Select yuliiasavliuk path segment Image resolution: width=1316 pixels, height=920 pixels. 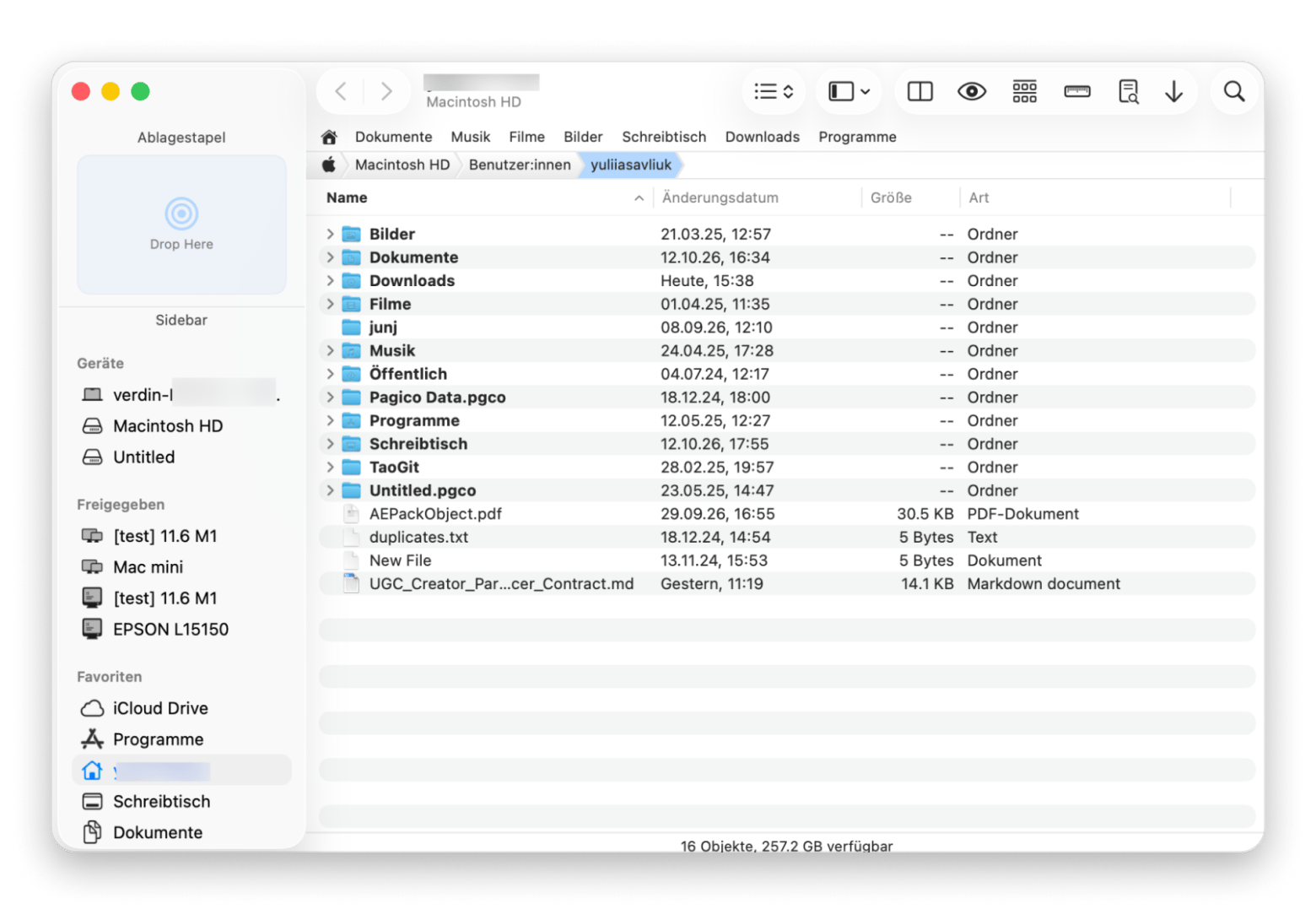pos(631,165)
